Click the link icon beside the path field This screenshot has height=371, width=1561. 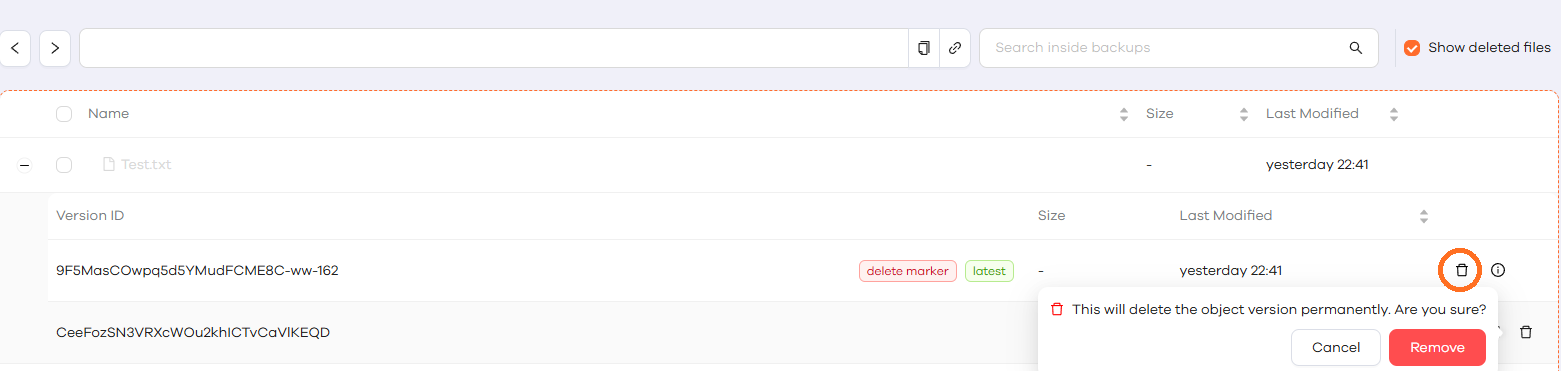pyautogui.click(x=955, y=48)
